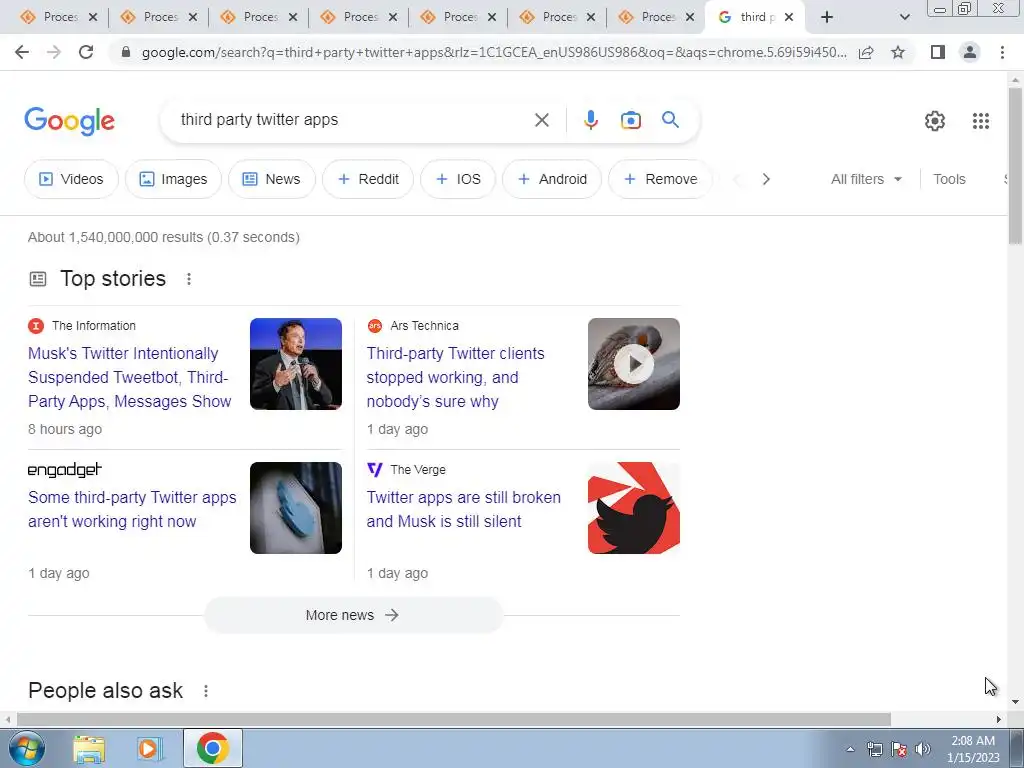Screen dimensions: 1024x768
Task: Add Android to the search query
Action: pos(552,179)
